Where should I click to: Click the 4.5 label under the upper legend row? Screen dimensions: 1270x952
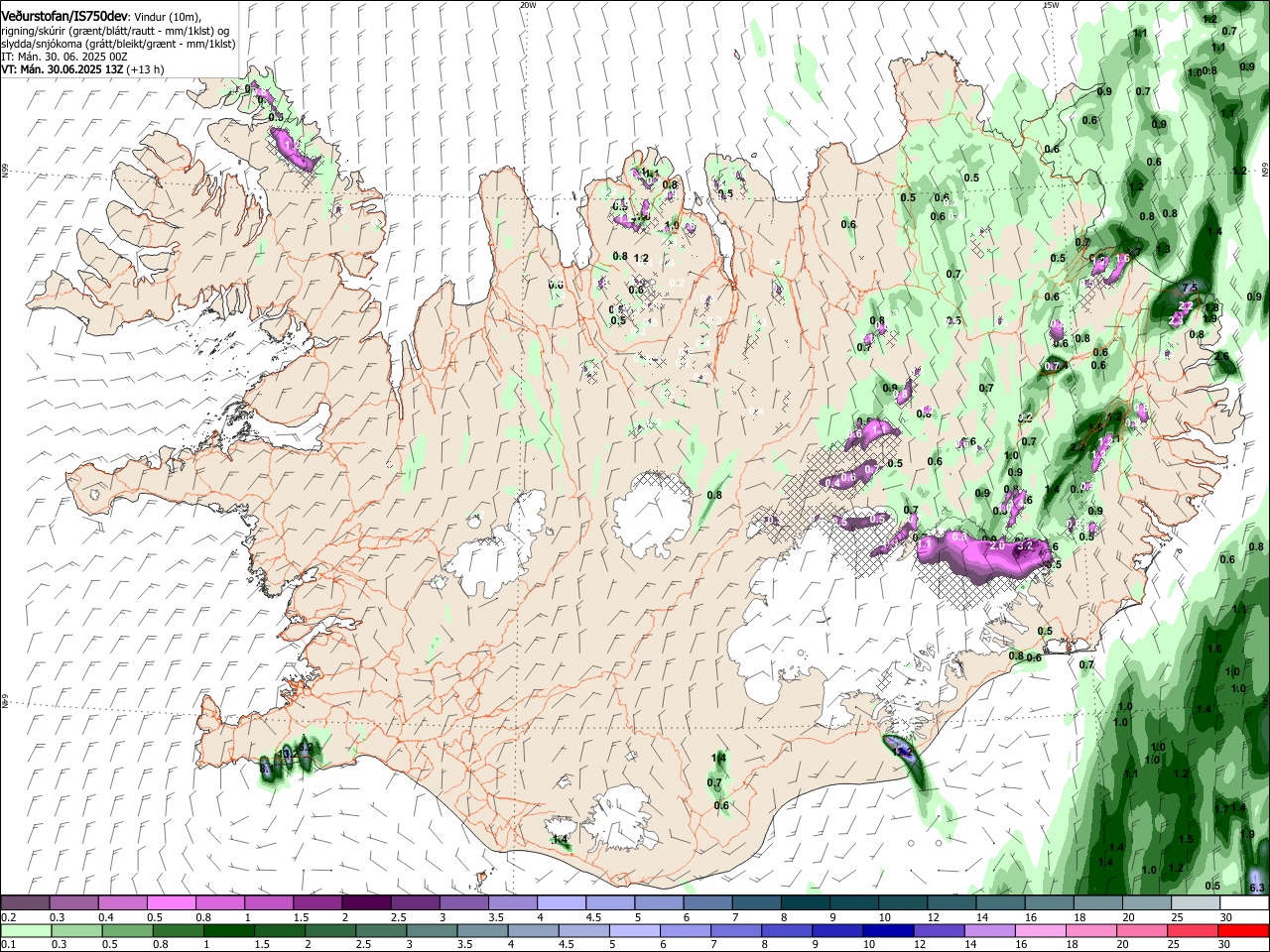click(592, 917)
